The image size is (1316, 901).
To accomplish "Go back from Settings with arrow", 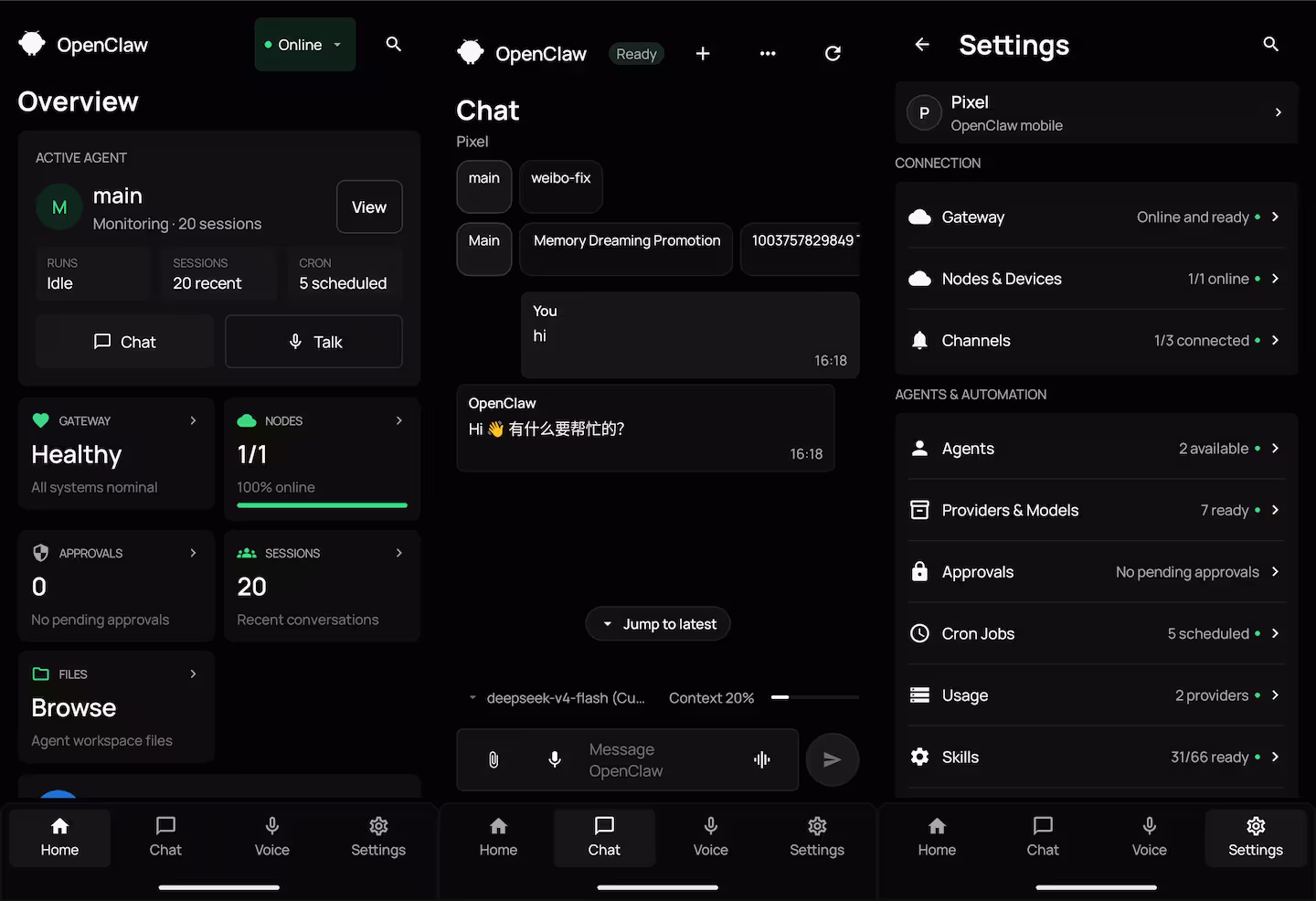I will [922, 44].
